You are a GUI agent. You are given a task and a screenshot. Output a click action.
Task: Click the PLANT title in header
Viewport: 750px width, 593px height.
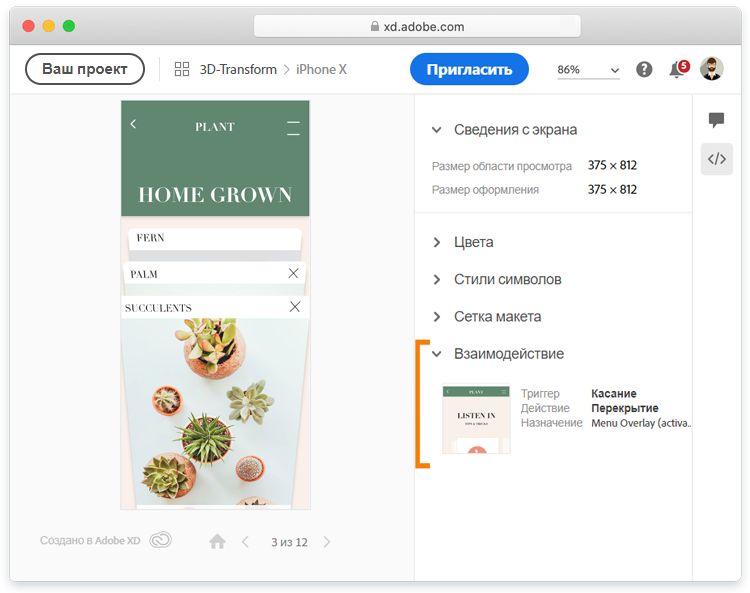(x=215, y=127)
